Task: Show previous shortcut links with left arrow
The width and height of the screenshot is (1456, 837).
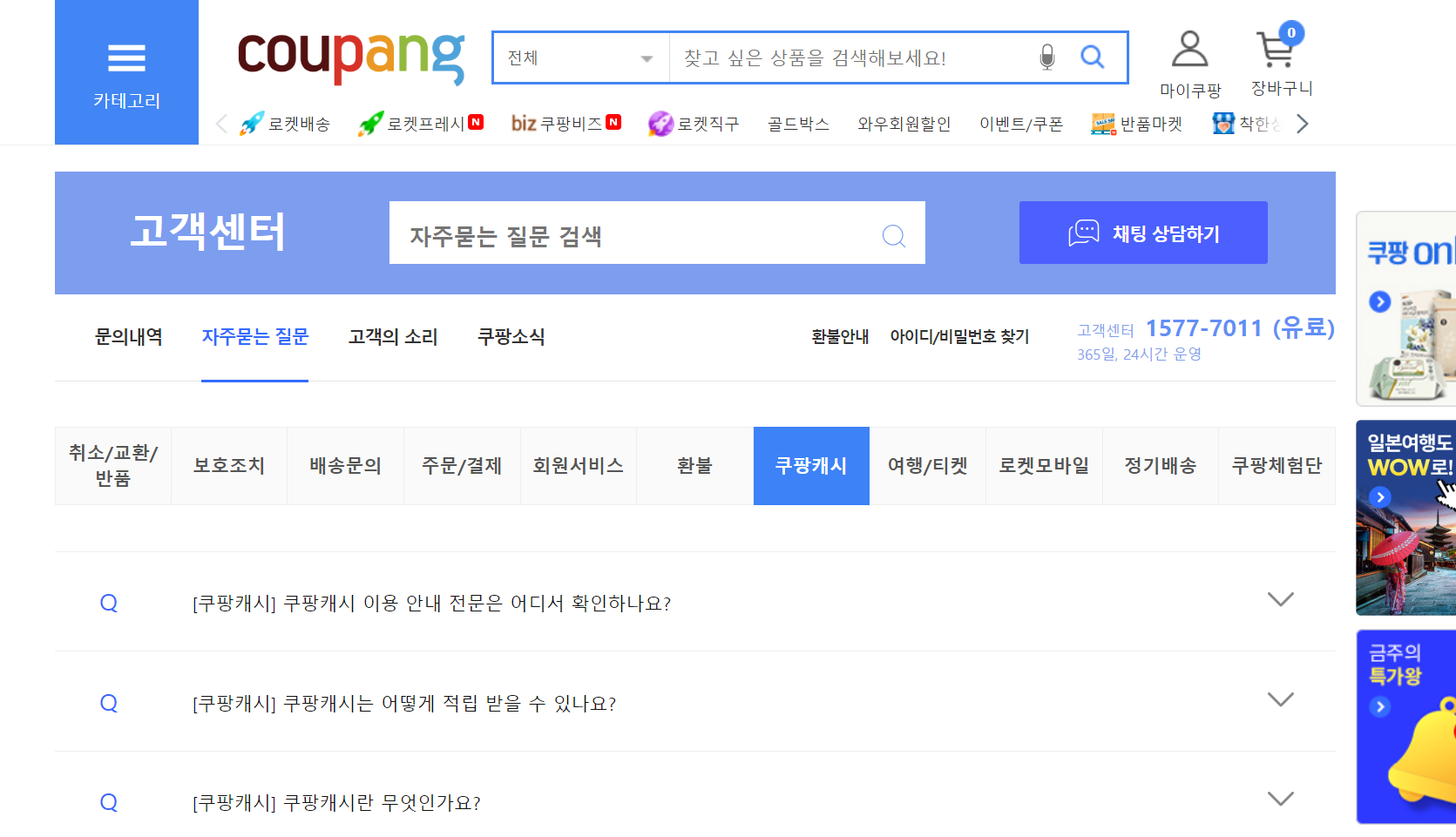Action: click(221, 124)
